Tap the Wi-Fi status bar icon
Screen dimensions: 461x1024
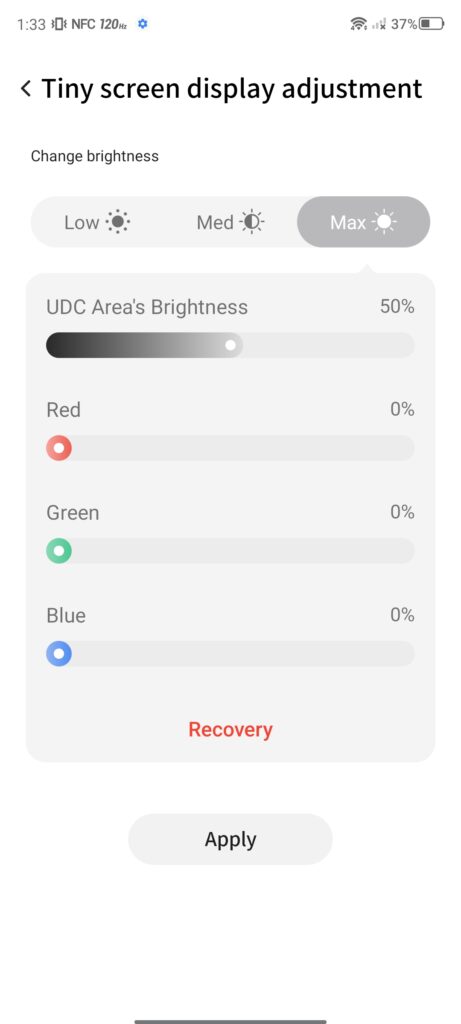(x=358, y=24)
